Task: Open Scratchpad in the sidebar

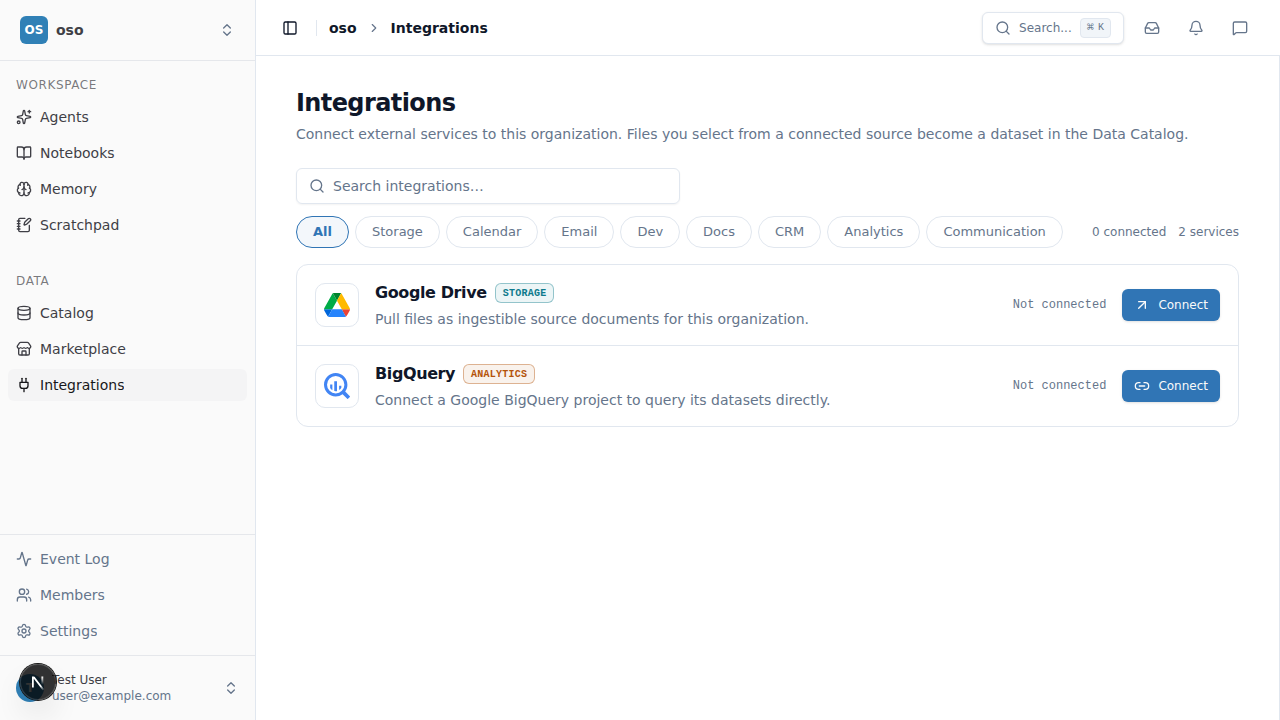Action: click(x=127, y=225)
